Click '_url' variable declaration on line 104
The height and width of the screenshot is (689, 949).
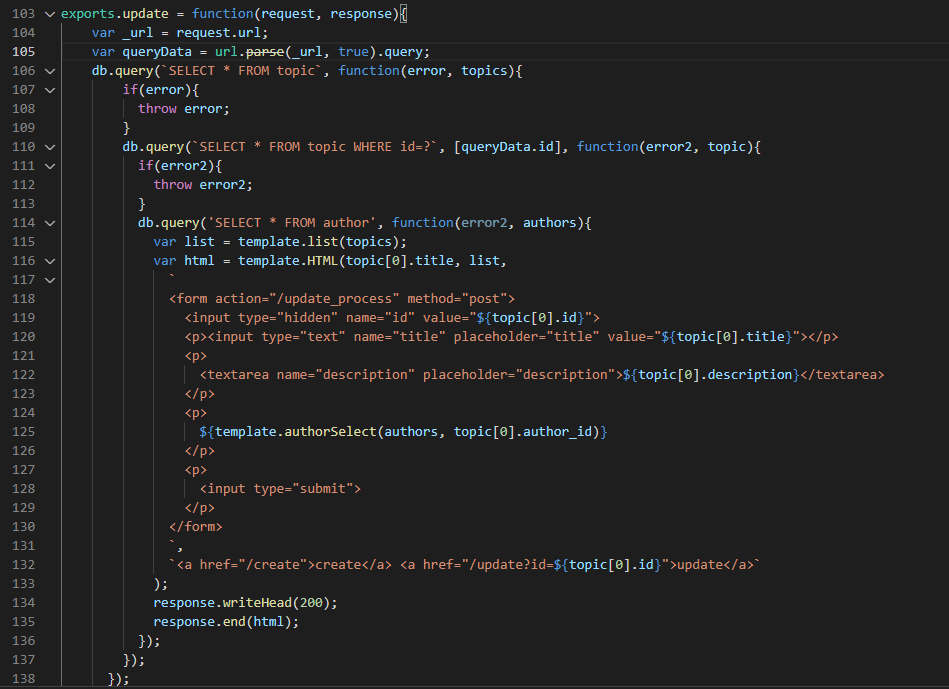click(138, 33)
